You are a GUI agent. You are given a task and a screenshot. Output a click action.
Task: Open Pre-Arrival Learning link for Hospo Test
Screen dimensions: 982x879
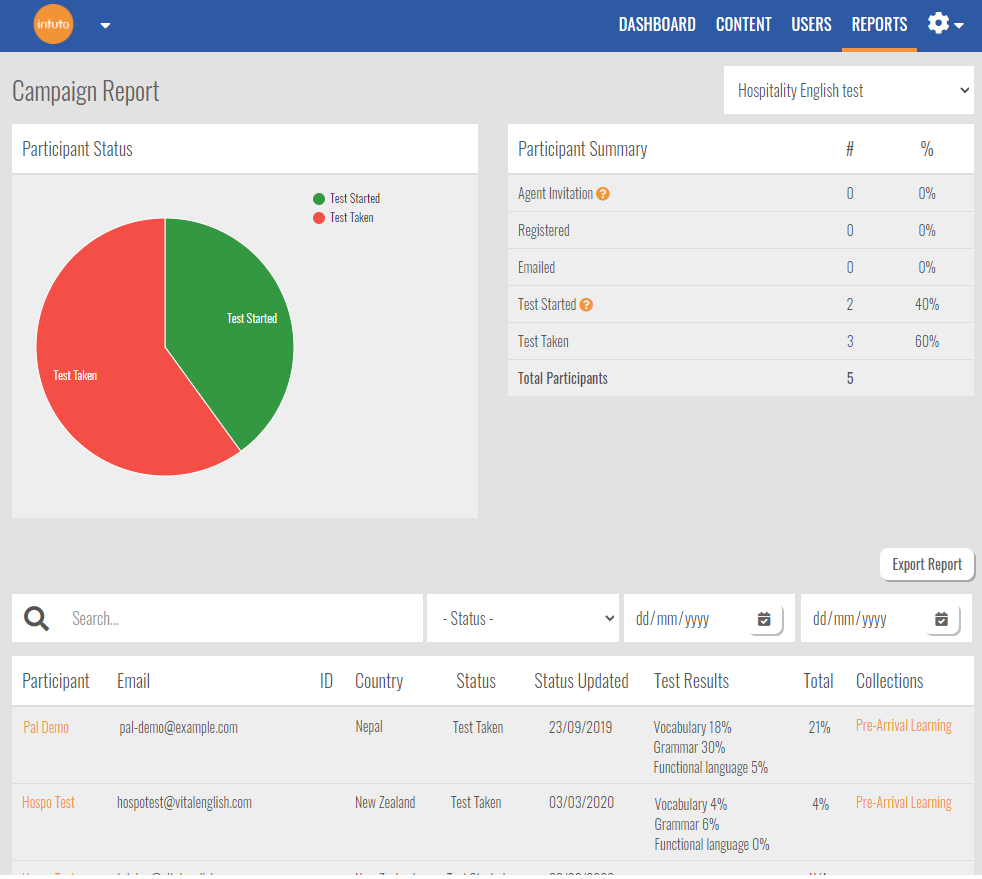pyautogui.click(x=903, y=803)
